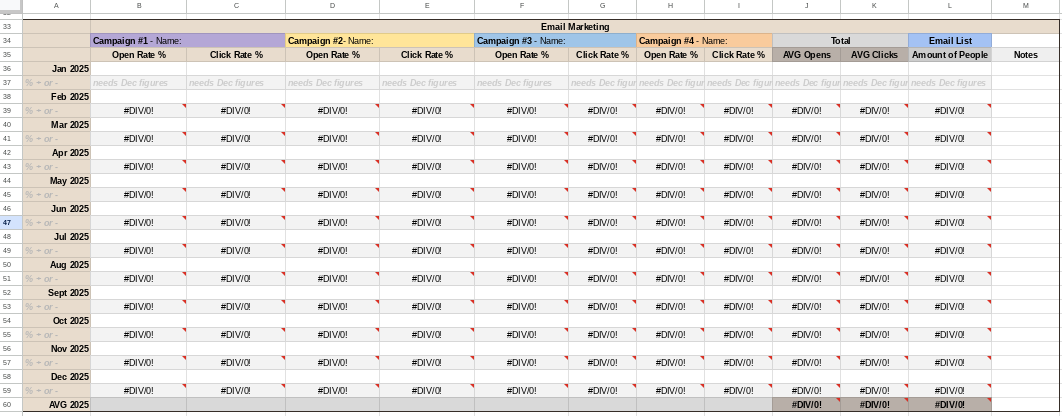Select the Notes header cell
The height and width of the screenshot is (416, 1062).
(1025, 55)
